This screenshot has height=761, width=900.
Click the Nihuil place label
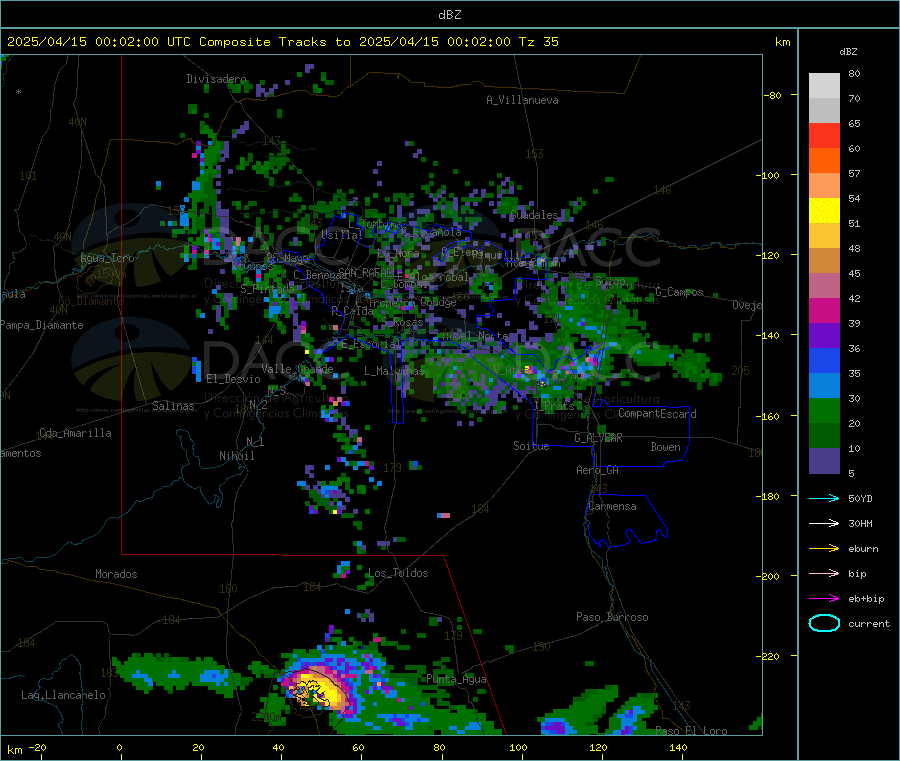click(236, 456)
